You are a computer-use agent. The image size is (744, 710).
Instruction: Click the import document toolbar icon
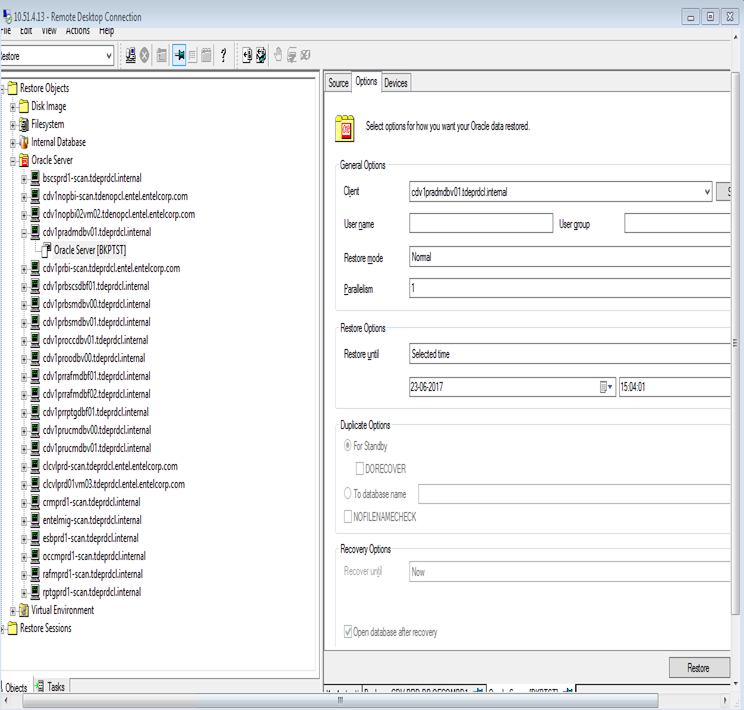coord(247,56)
